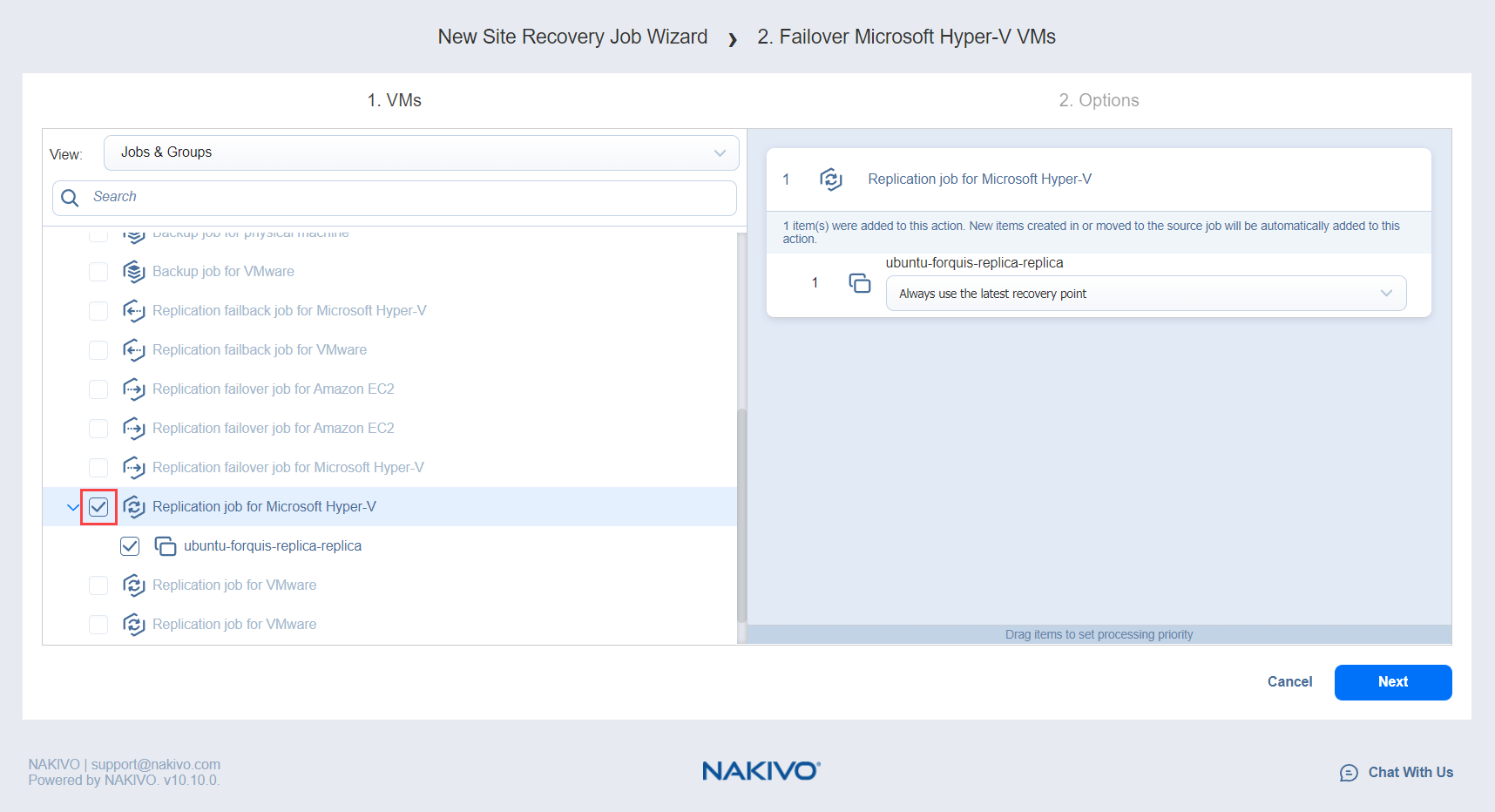Click the magnifier icon in the search box
Screen dimensions: 1495x812
tap(71, 198)
